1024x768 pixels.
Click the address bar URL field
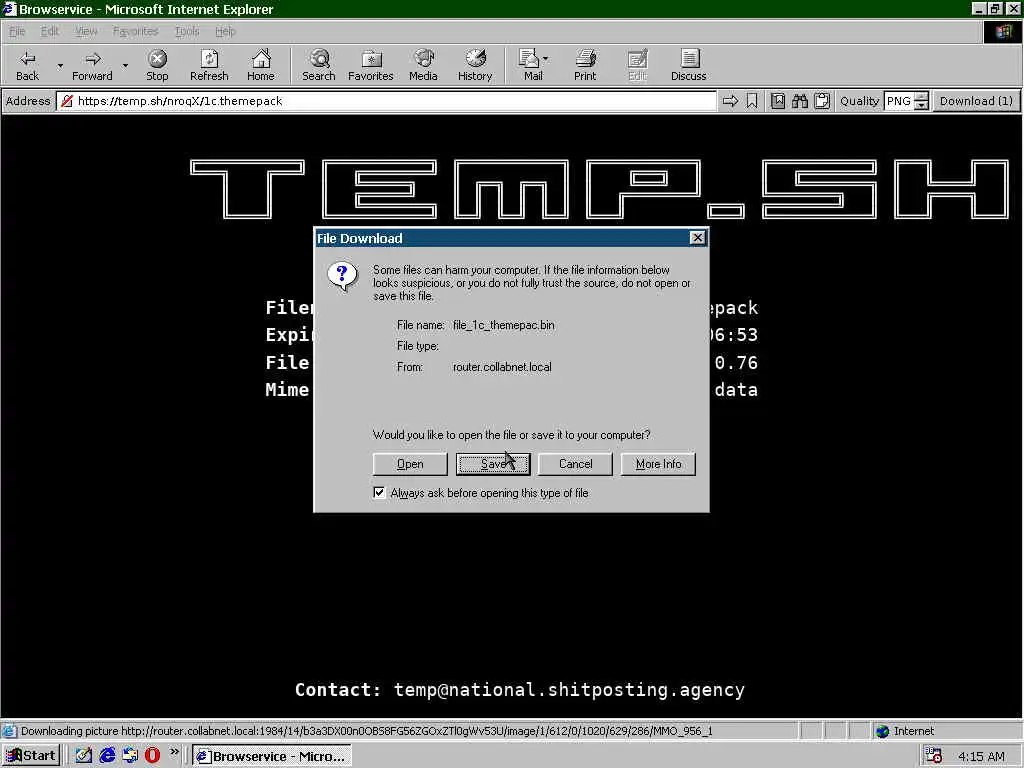pos(387,101)
